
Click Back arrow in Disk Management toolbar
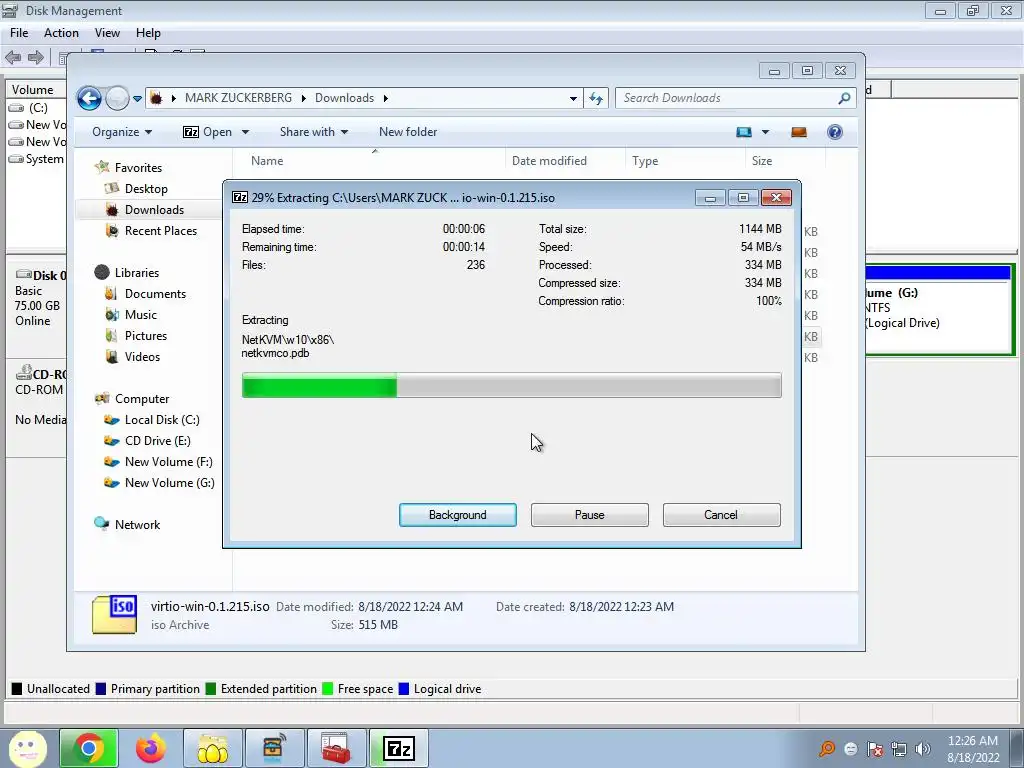click(x=13, y=57)
